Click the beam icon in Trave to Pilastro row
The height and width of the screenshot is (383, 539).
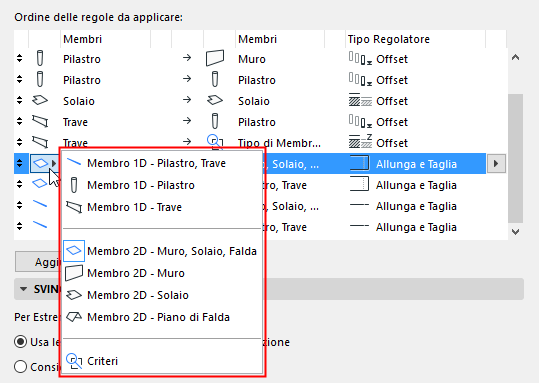[x=40, y=121]
